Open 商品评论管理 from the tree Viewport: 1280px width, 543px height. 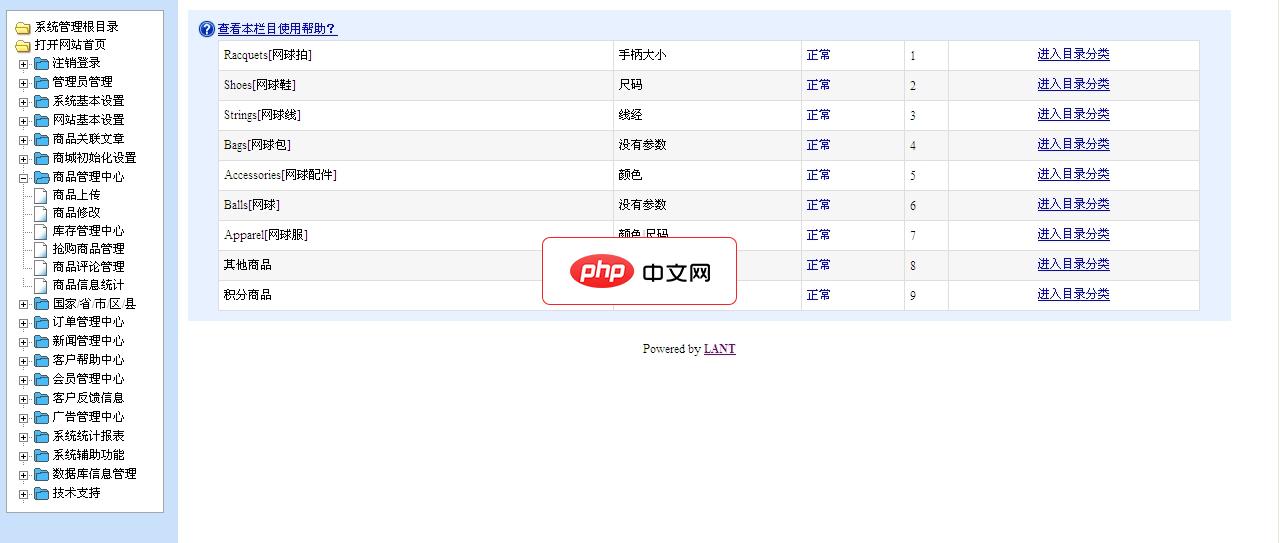[x=88, y=267]
